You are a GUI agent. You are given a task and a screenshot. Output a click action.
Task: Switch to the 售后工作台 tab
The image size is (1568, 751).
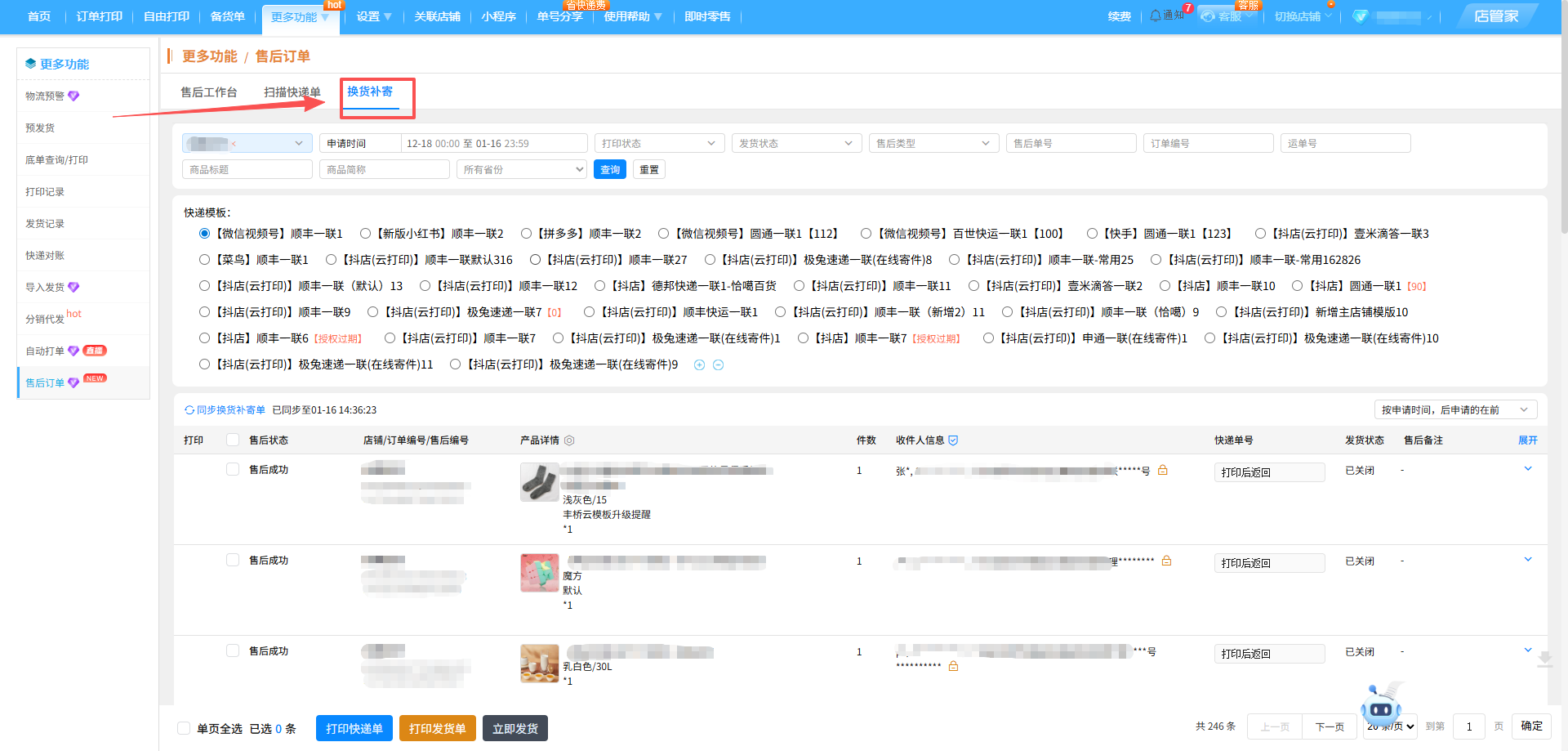click(209, 92)
